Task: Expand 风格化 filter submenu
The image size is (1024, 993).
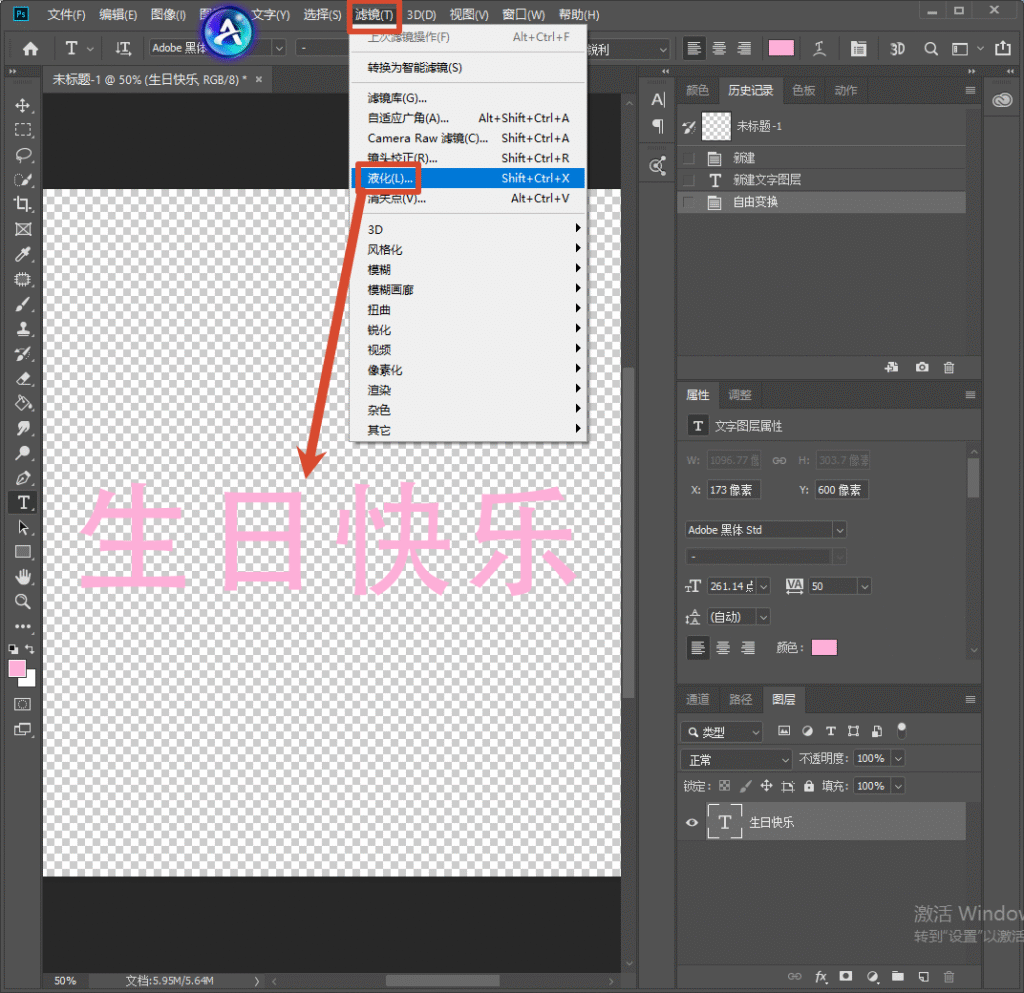Action: tap(468, 249)
